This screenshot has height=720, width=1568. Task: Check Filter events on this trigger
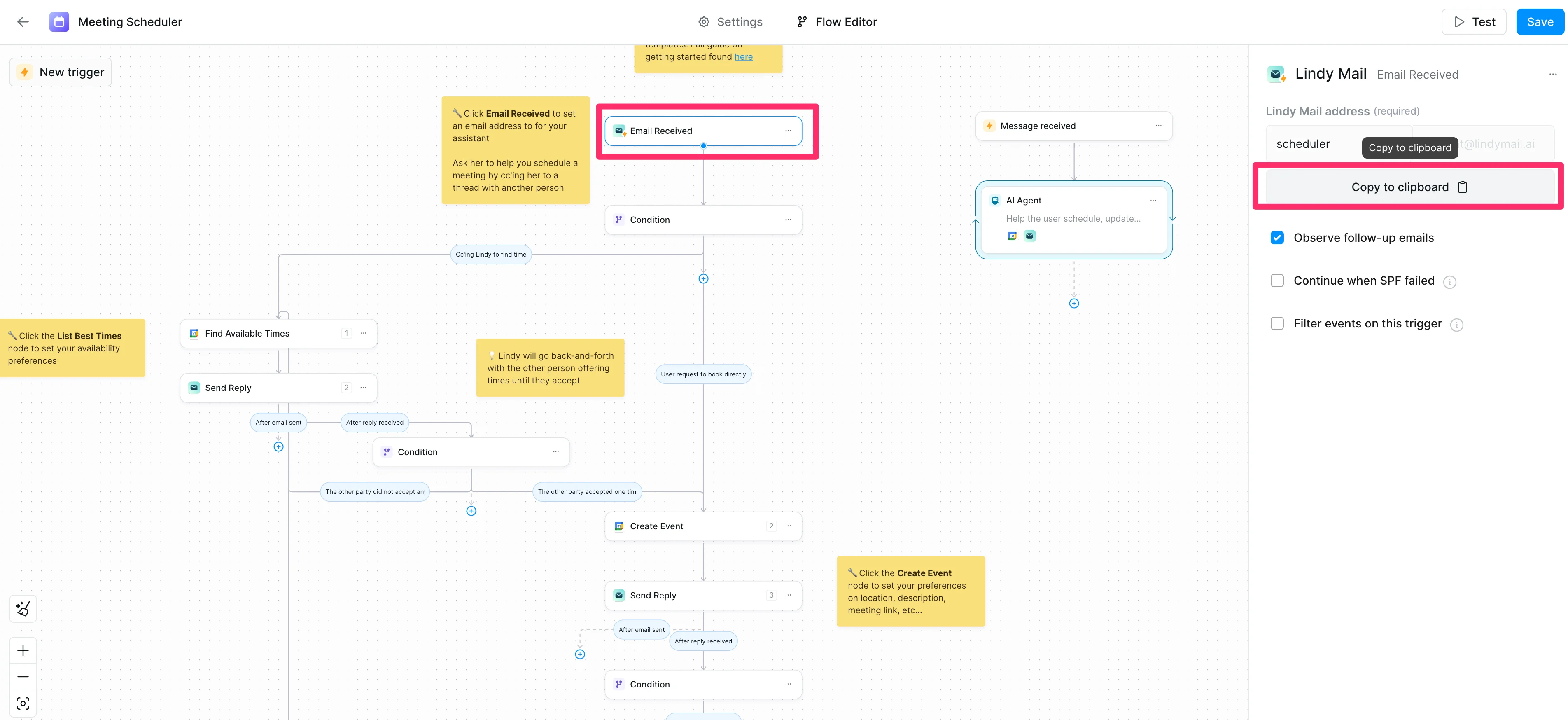tap(1277, 323)
